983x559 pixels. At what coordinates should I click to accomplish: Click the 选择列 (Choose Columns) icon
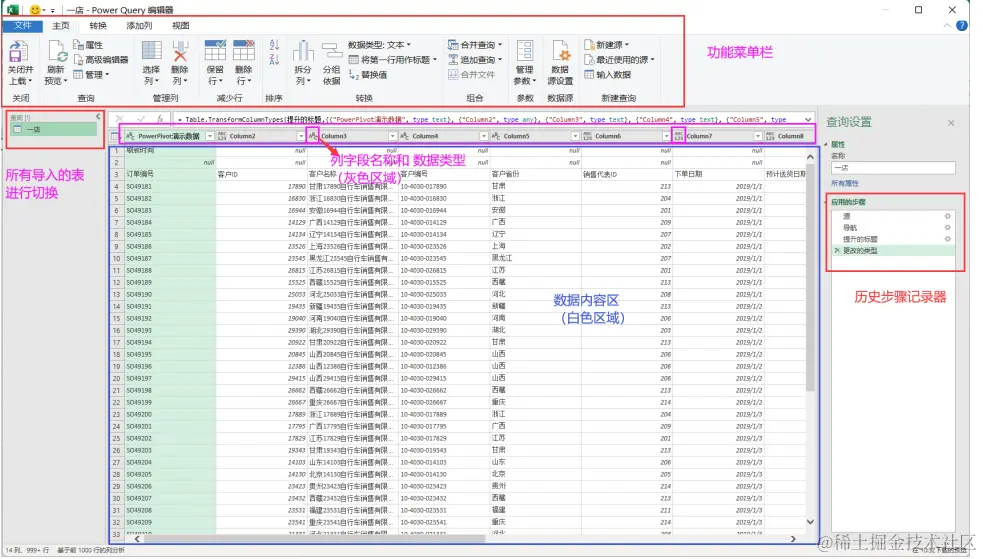pos(151,51)
